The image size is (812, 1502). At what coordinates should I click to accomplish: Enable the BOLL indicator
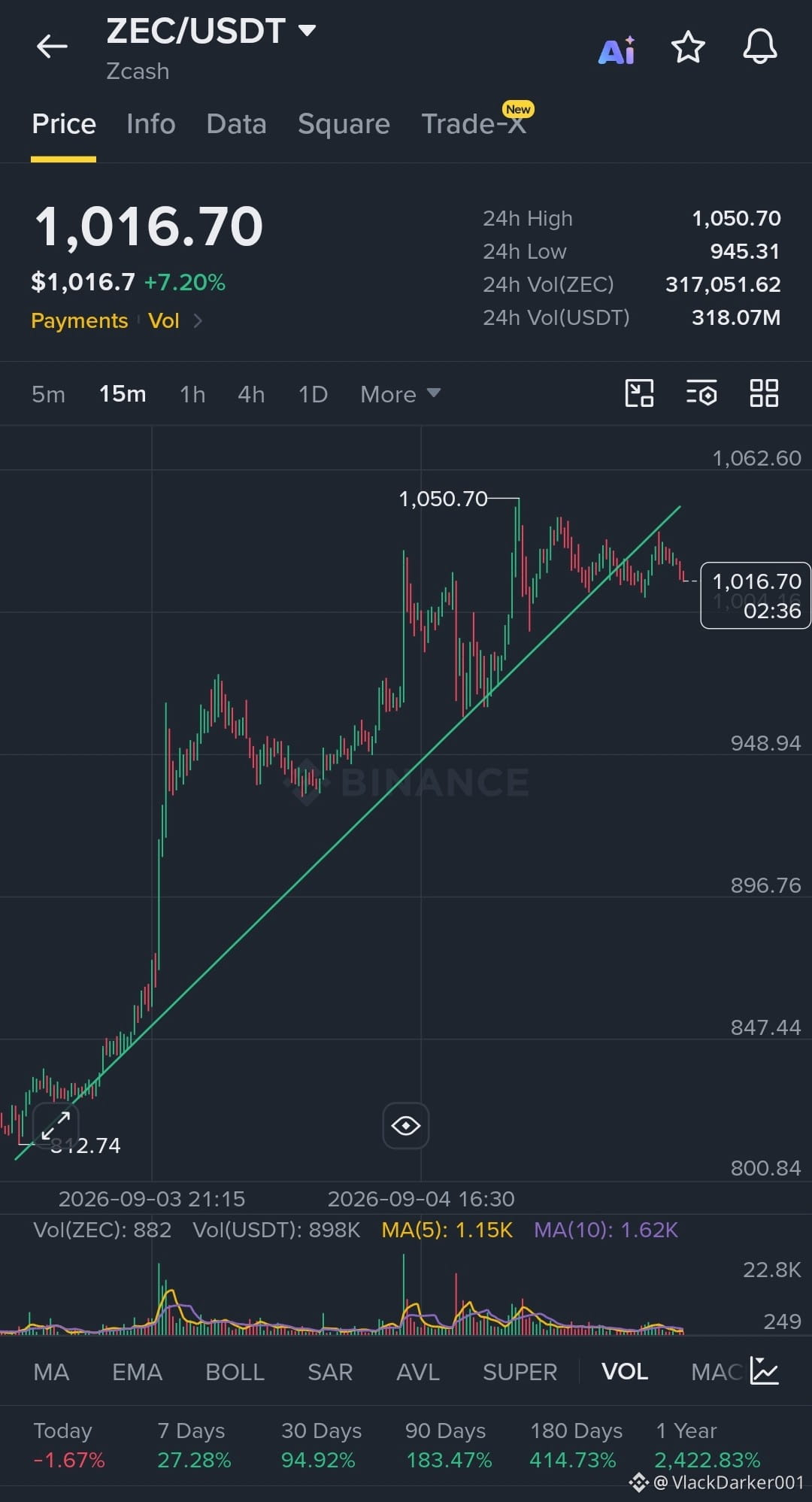235,1372
